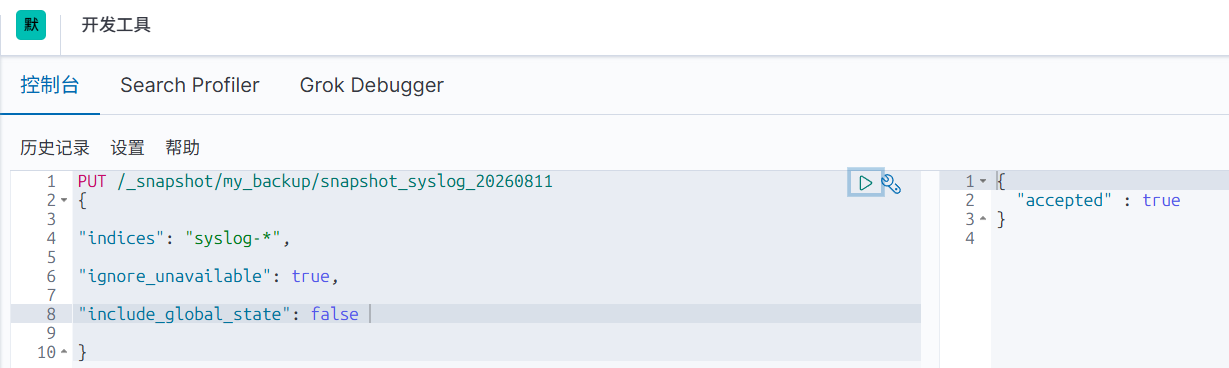Collapse the response JSON fold arrow at line 1
This screenshot has height=368, width=1229.
point(983,181)
